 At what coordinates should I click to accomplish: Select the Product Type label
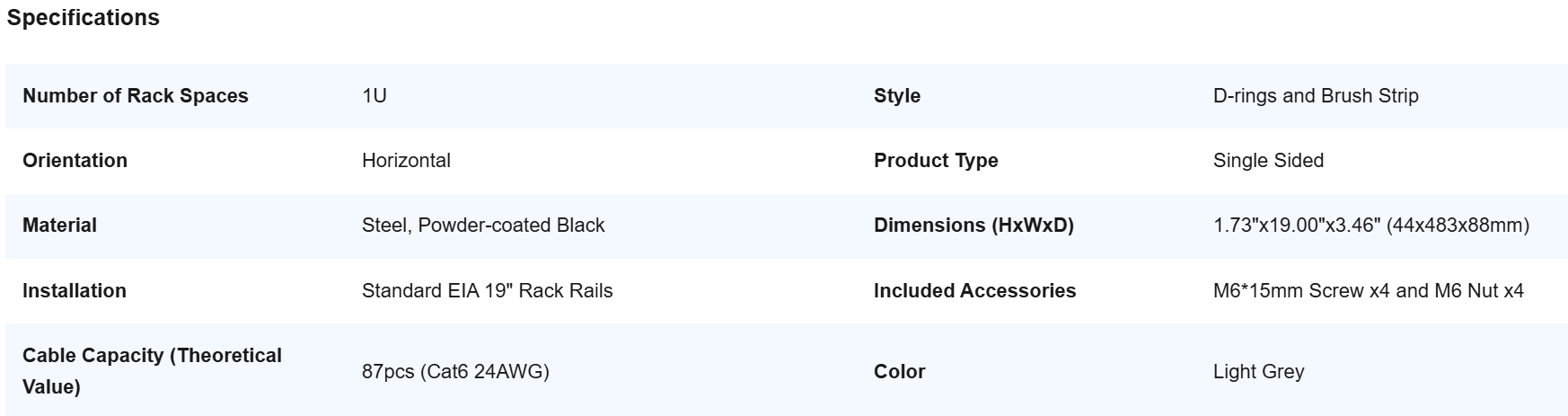(x=936, y=161)
